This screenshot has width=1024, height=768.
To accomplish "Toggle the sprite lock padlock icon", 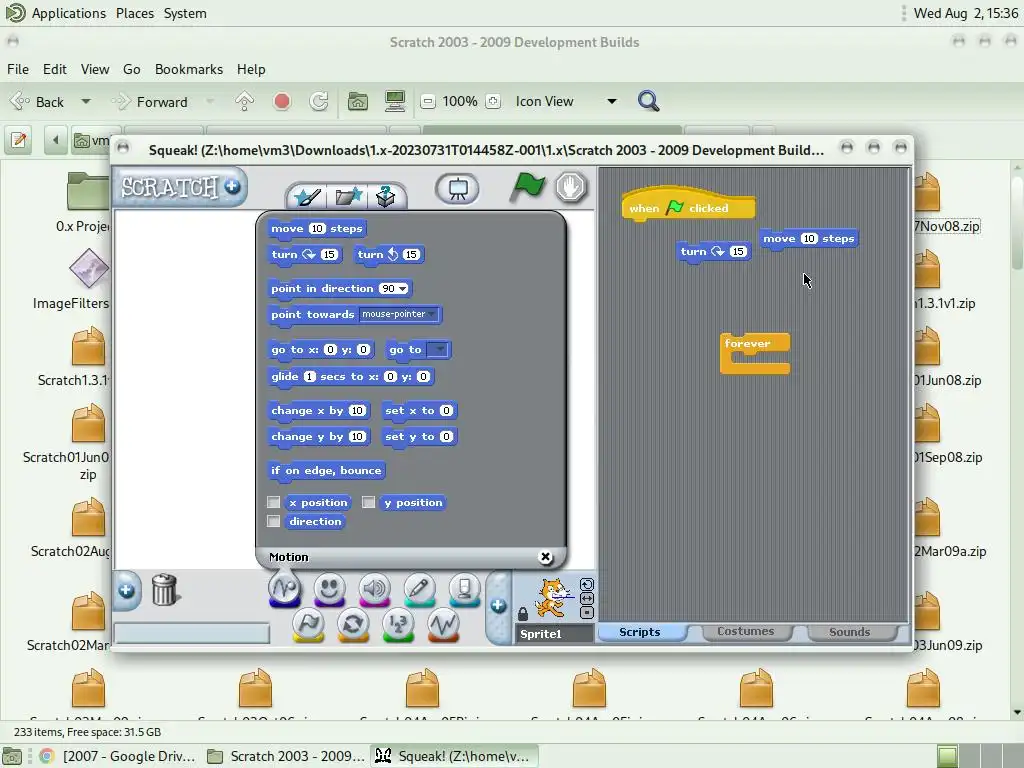I will [x=522, y=614].
